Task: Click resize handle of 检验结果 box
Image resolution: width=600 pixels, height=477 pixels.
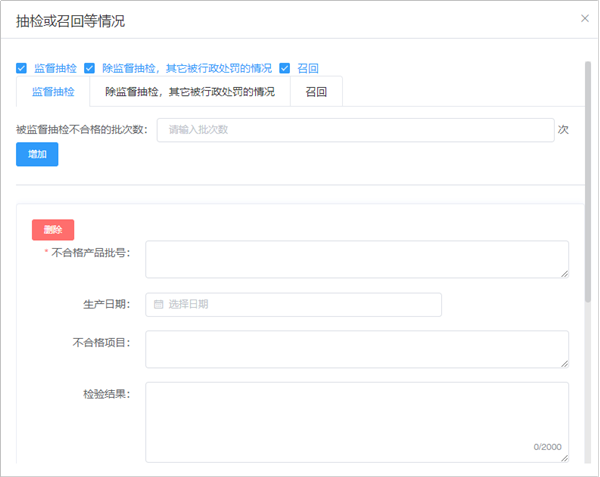Action: click(564, 459)
